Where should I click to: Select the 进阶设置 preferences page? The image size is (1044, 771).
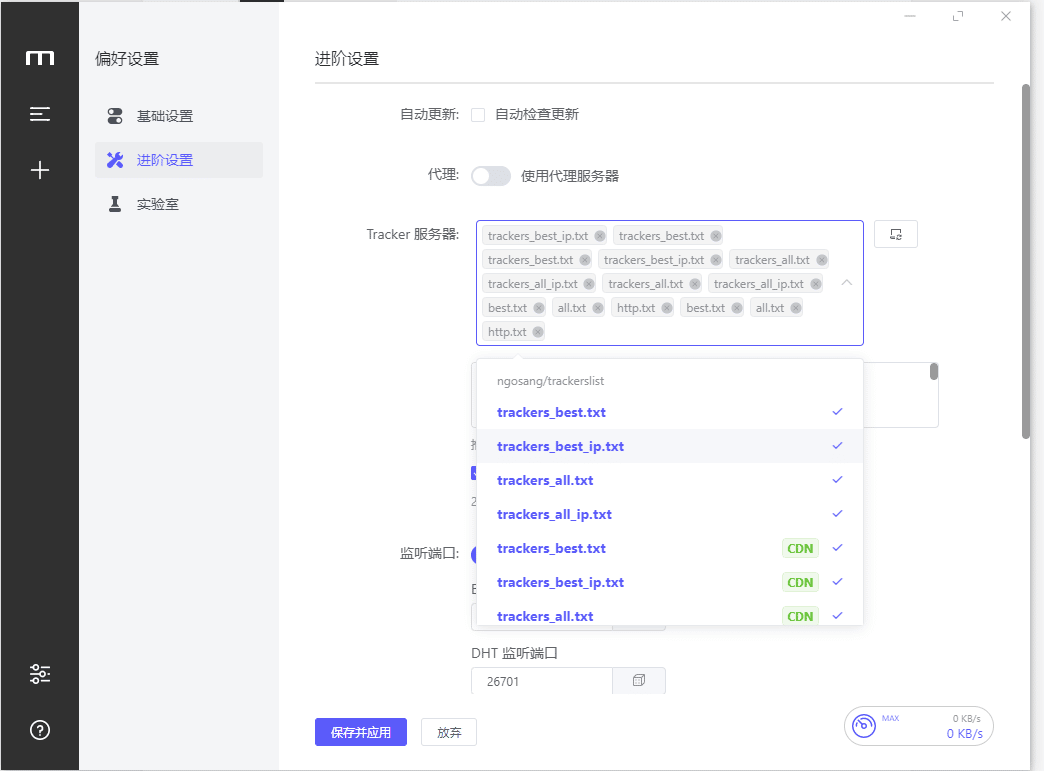pyautogui.click(x=178, y=160)
